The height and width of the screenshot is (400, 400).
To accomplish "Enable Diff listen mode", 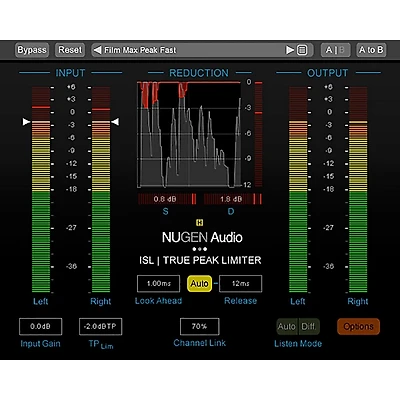I will [309, 326].
